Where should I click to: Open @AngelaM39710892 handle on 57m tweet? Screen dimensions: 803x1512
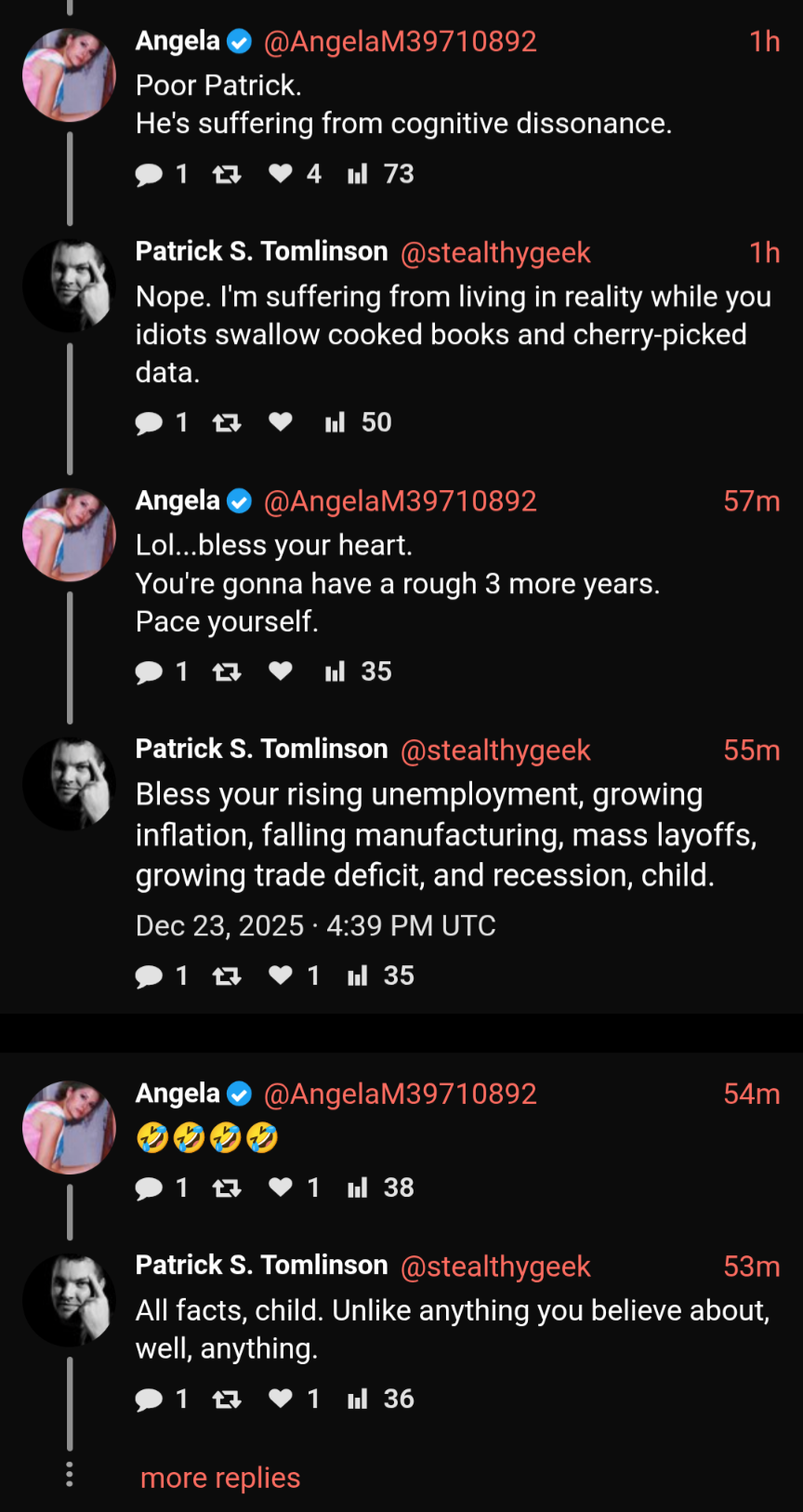click(x=400, y=501)
